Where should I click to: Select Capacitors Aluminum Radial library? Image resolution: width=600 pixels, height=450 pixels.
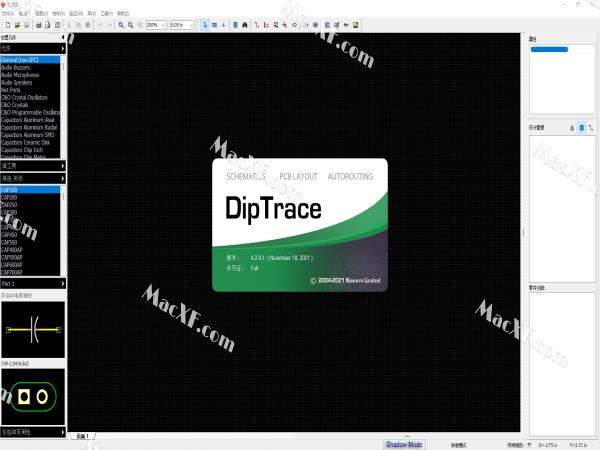pyautogui.click(x=30, y=127)
